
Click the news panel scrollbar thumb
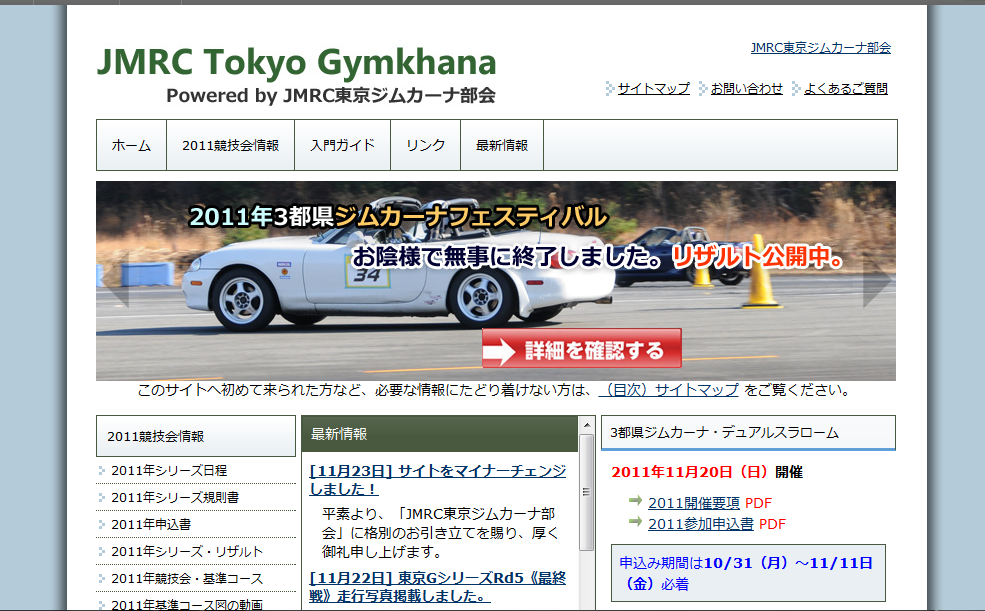587,492
